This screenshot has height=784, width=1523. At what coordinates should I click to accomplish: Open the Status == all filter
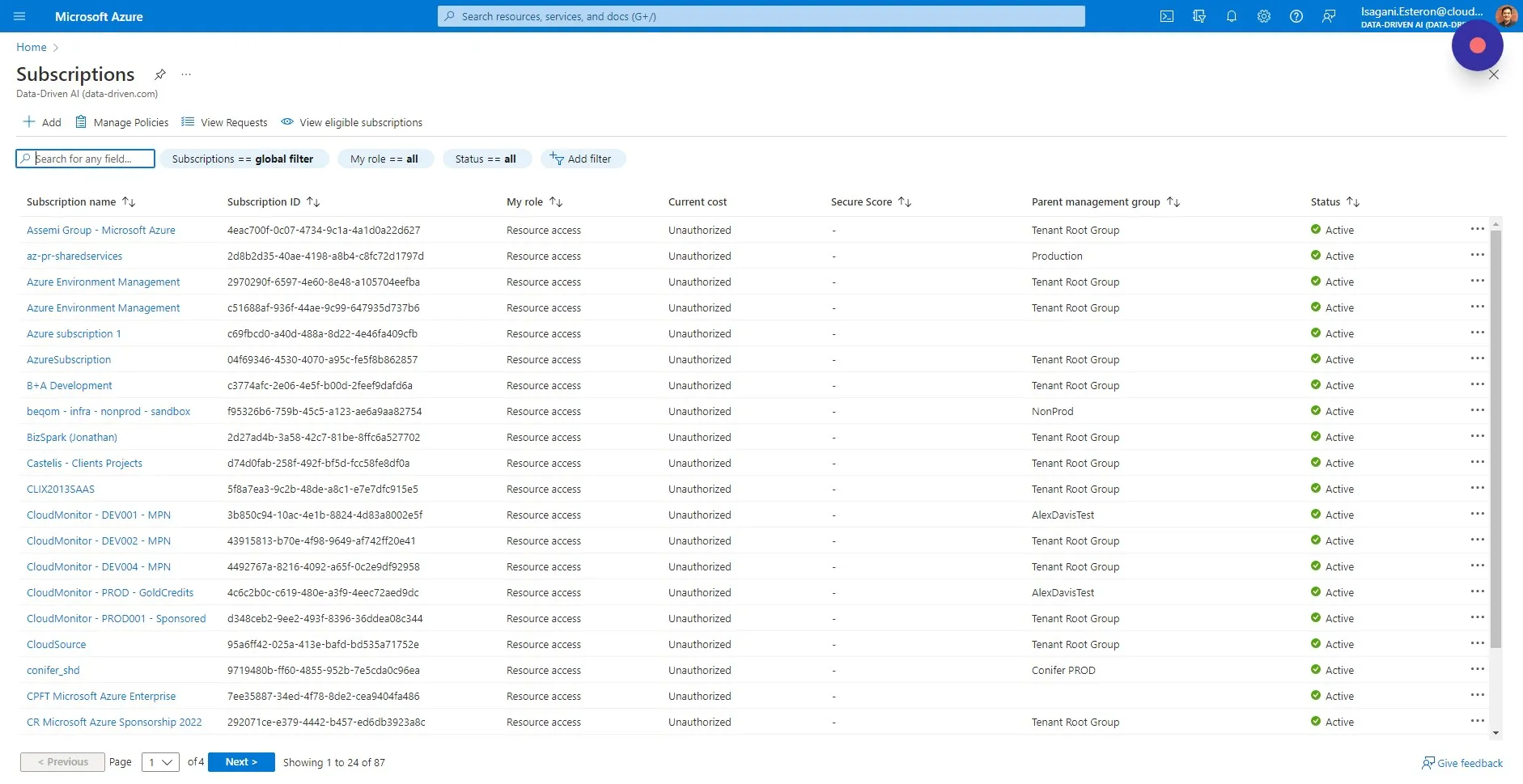pos(486,159)
